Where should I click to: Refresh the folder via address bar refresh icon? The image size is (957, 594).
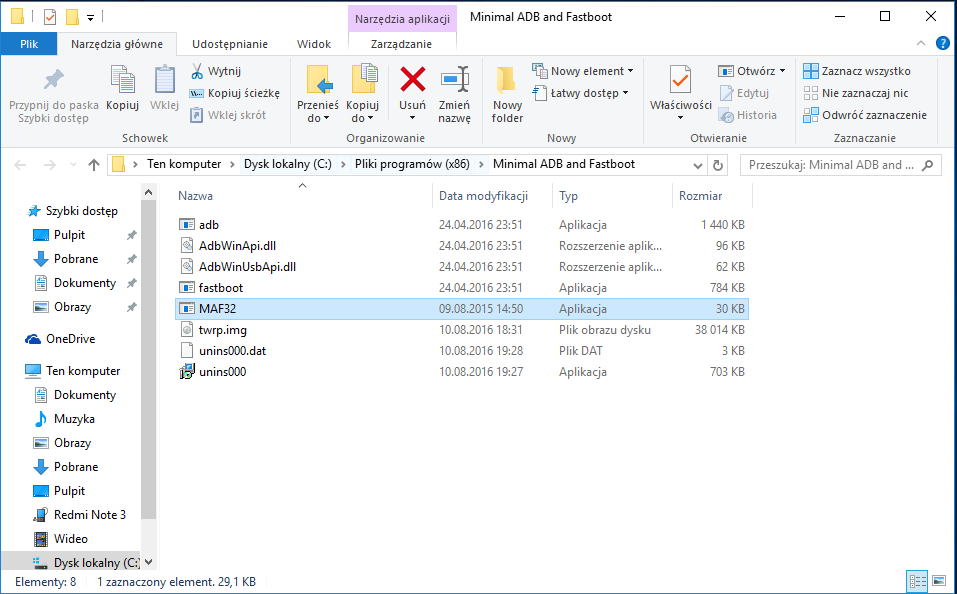click(717, 164)
